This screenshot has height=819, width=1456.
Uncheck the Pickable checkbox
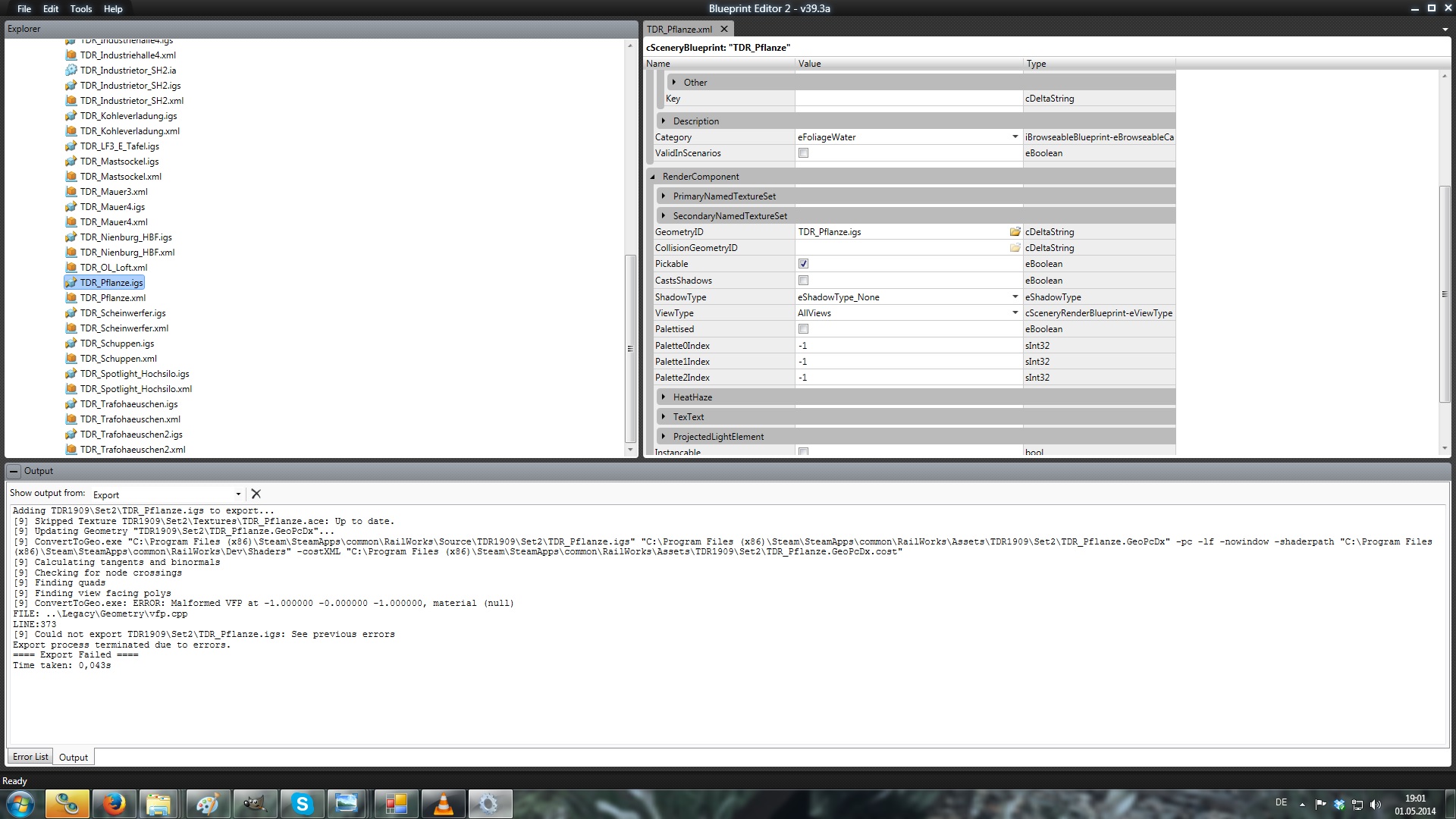click(x=803, y=264)
